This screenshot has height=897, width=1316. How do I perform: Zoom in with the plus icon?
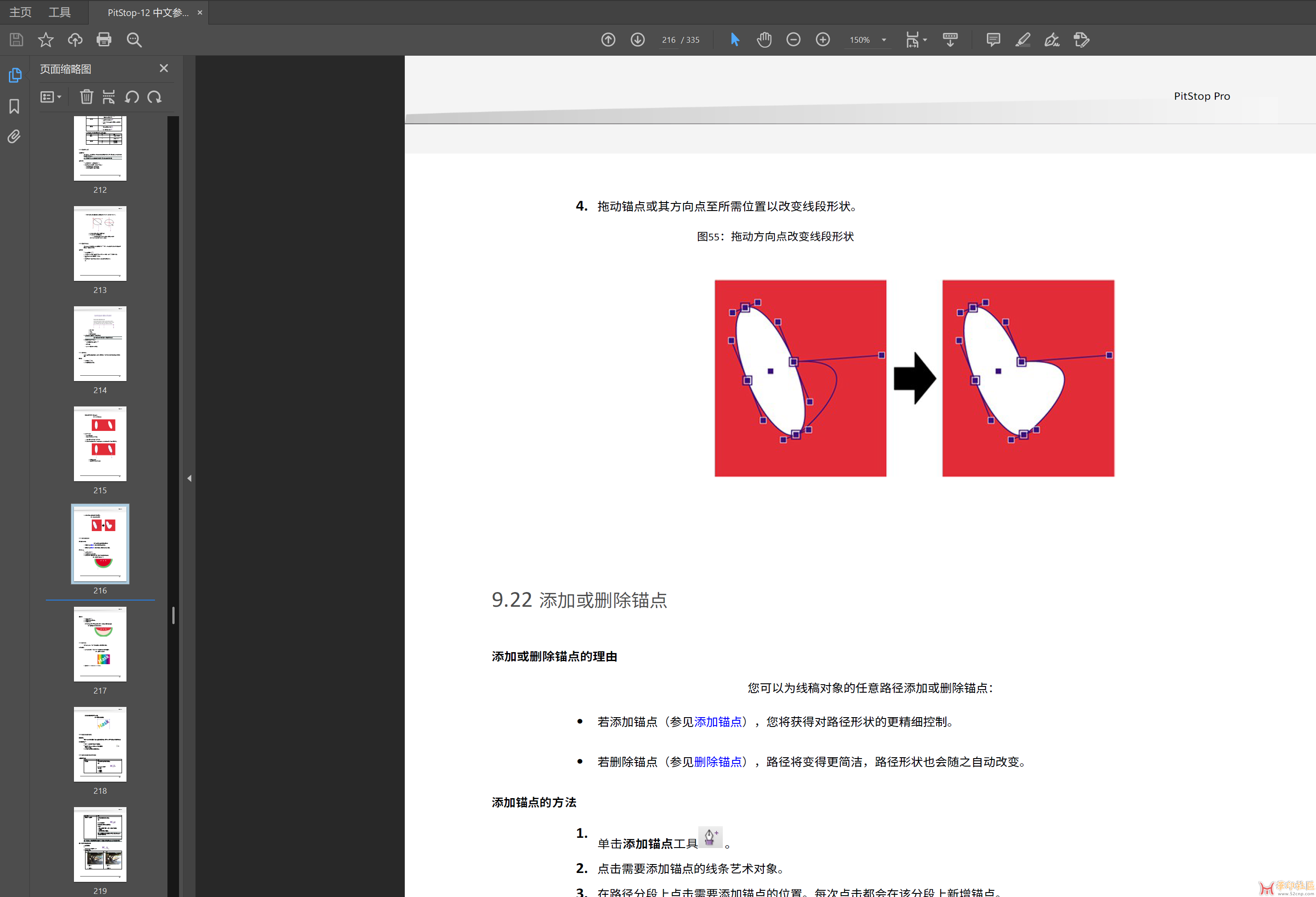823,40
